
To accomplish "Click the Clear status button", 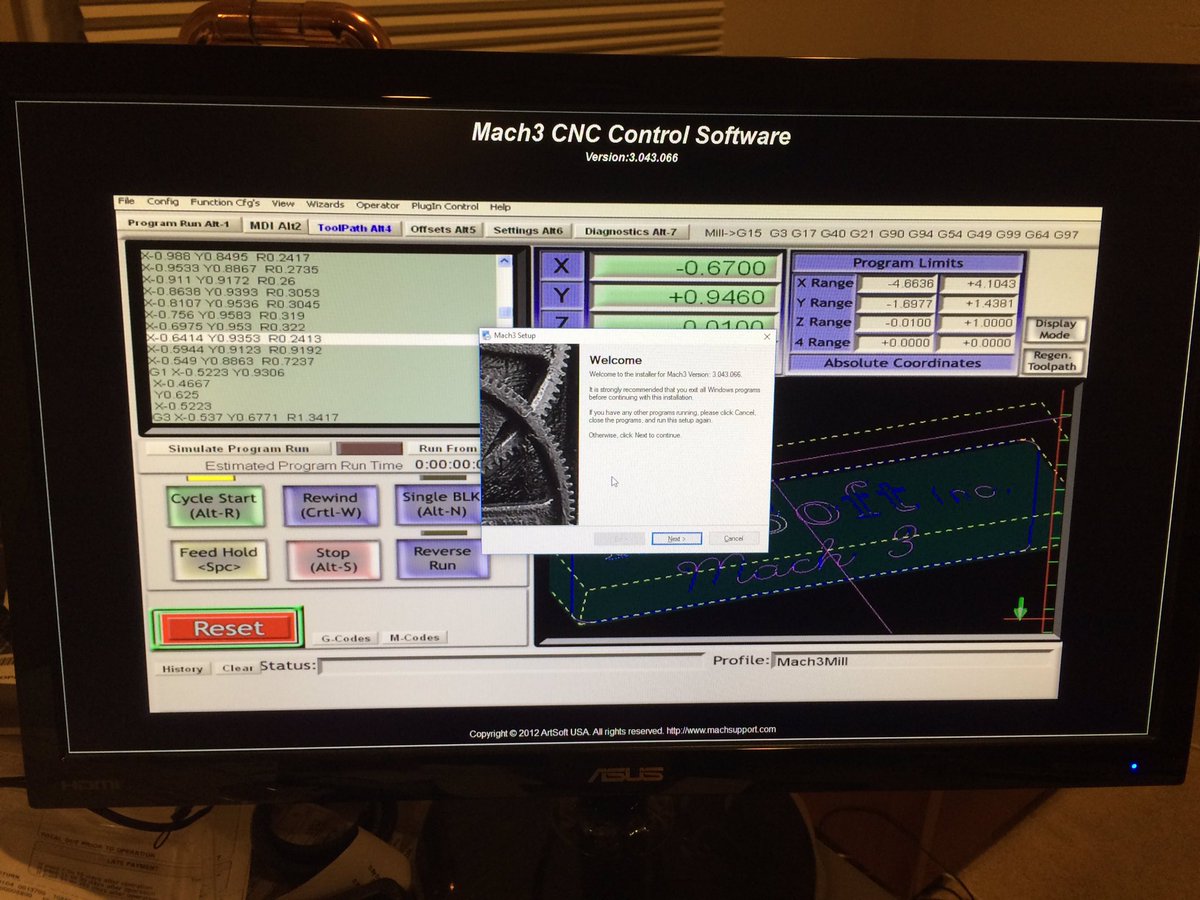I will pyautogui.click(x=238, y=668).
